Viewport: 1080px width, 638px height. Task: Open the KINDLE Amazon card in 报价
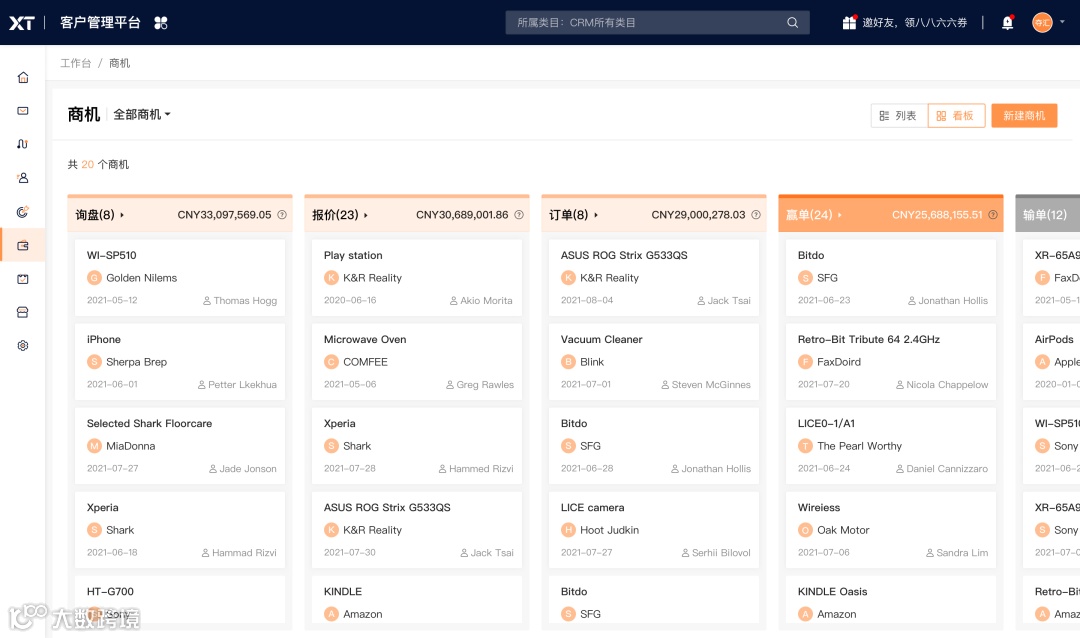pos(417,599)
